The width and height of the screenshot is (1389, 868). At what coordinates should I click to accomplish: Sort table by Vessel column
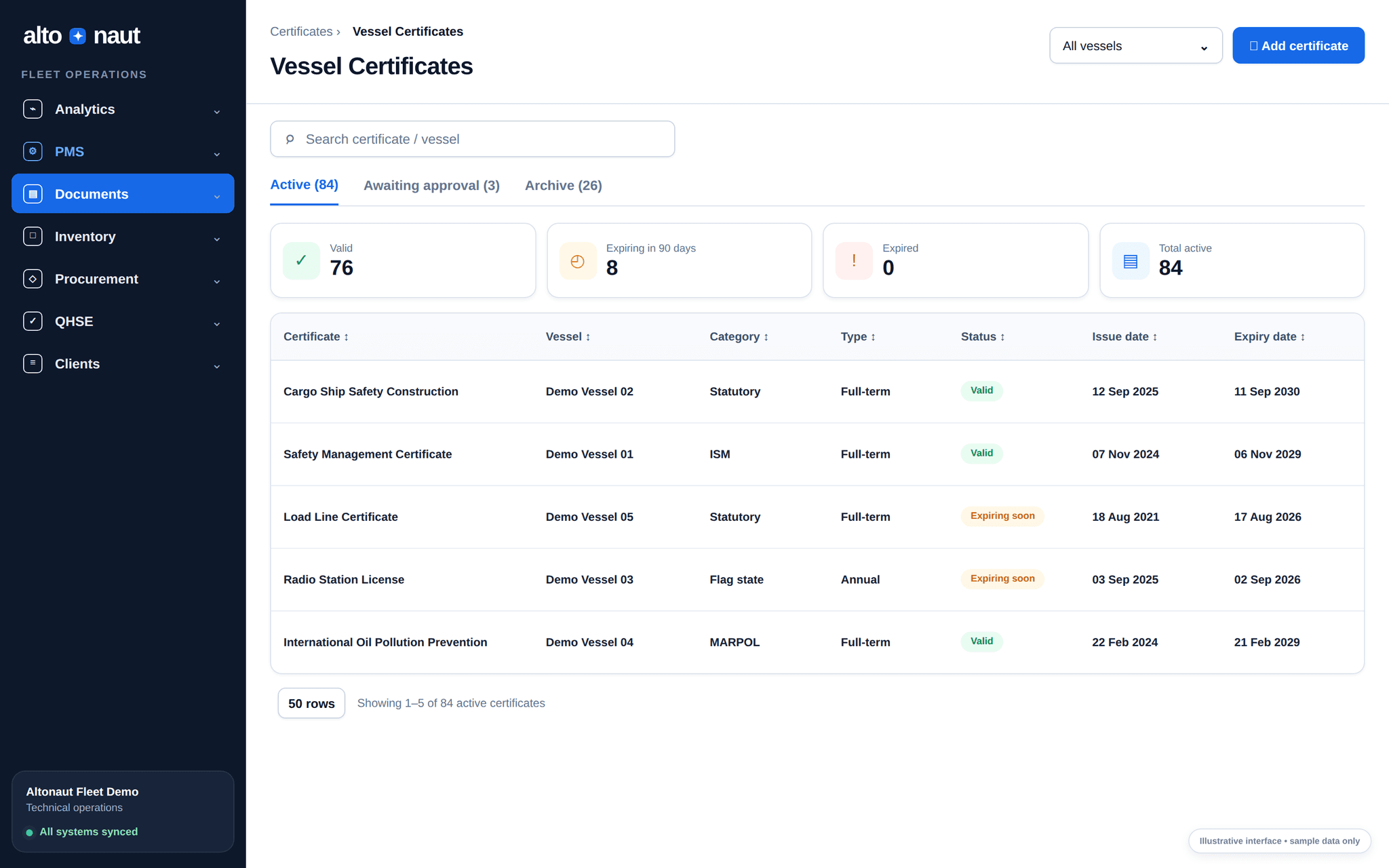click(x=568, y=336)
